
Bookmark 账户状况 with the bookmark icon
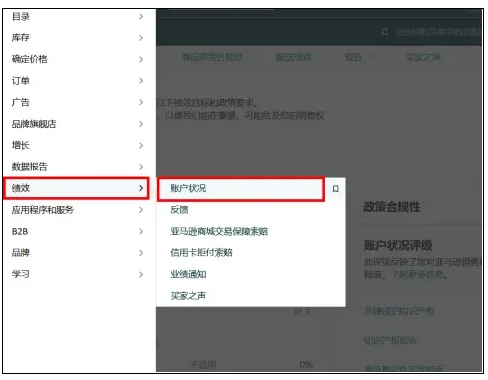(x=336, y=189)
